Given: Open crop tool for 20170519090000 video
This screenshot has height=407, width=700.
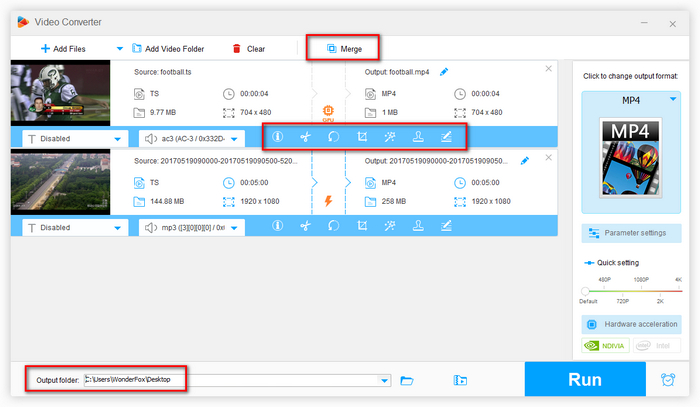Looking at the screenshot, I should click(362, 226).
